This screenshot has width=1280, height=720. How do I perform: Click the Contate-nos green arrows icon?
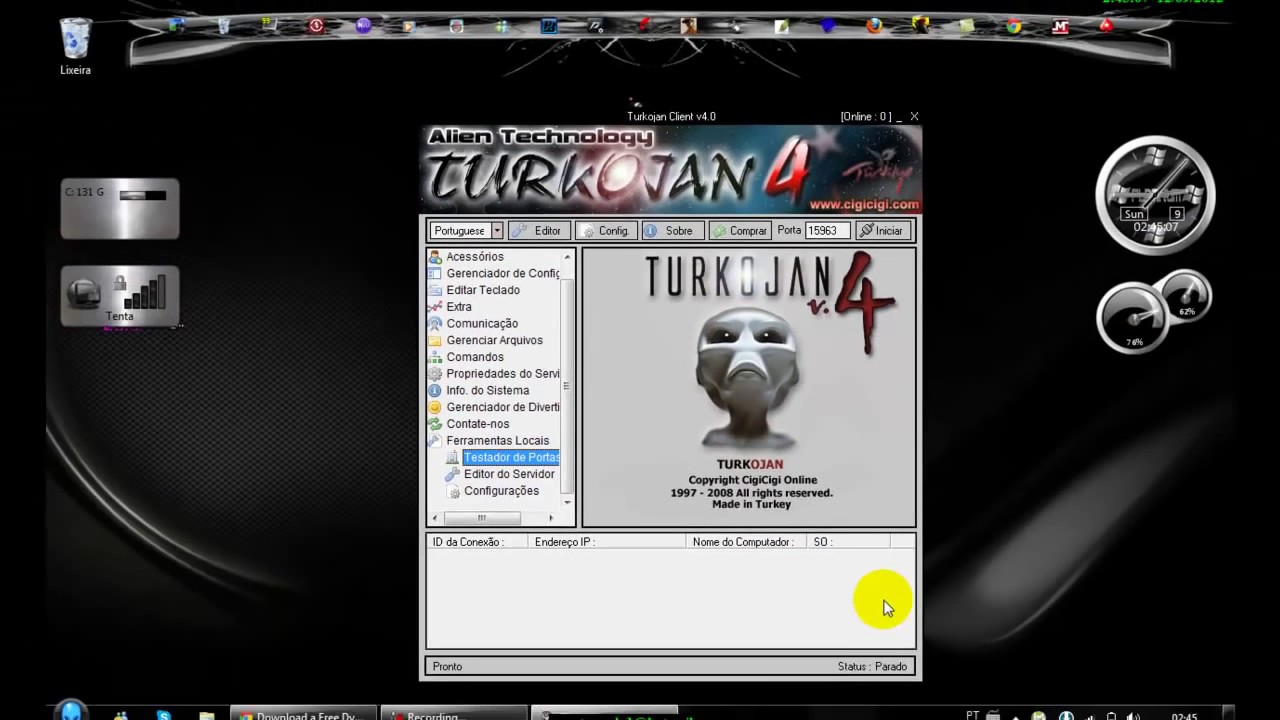435,424
